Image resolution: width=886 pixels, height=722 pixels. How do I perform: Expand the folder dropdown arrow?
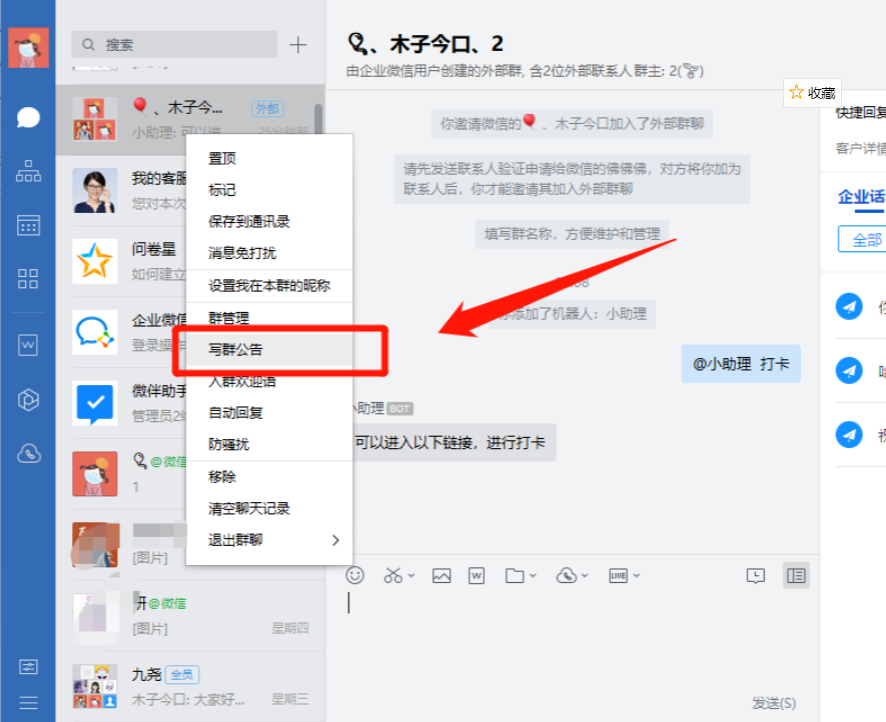pyautogui.click(x=533, y=576)
